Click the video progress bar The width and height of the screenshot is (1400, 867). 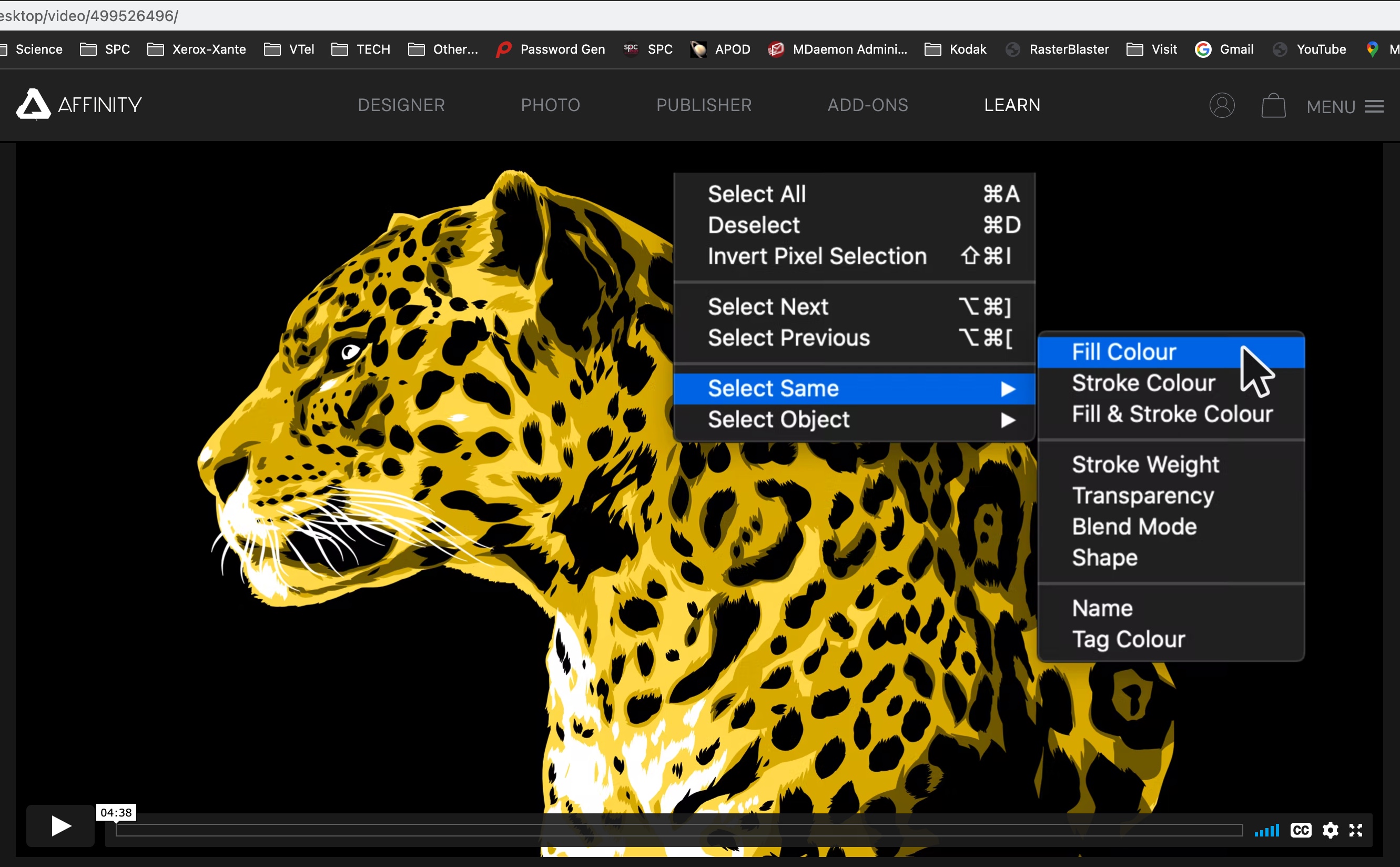click(679, 830)
